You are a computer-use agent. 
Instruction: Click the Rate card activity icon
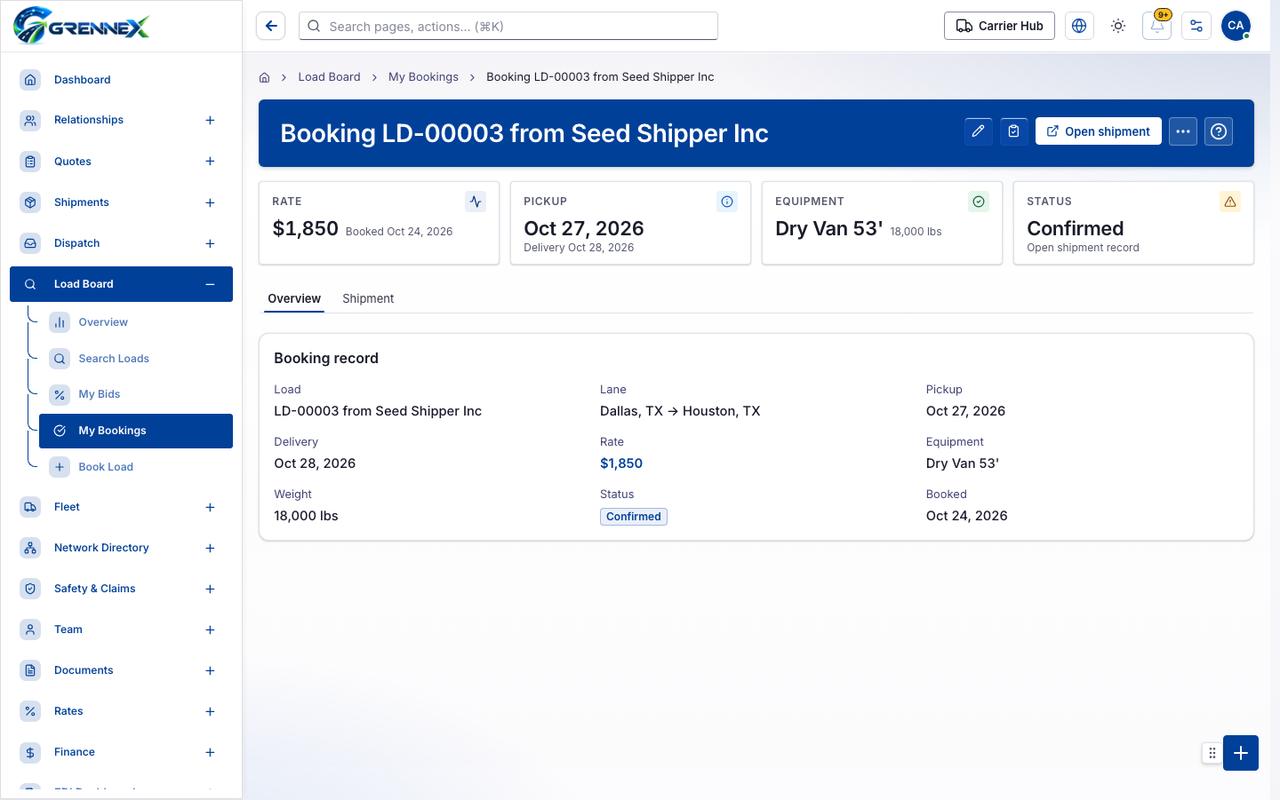(x=476, y=201)
